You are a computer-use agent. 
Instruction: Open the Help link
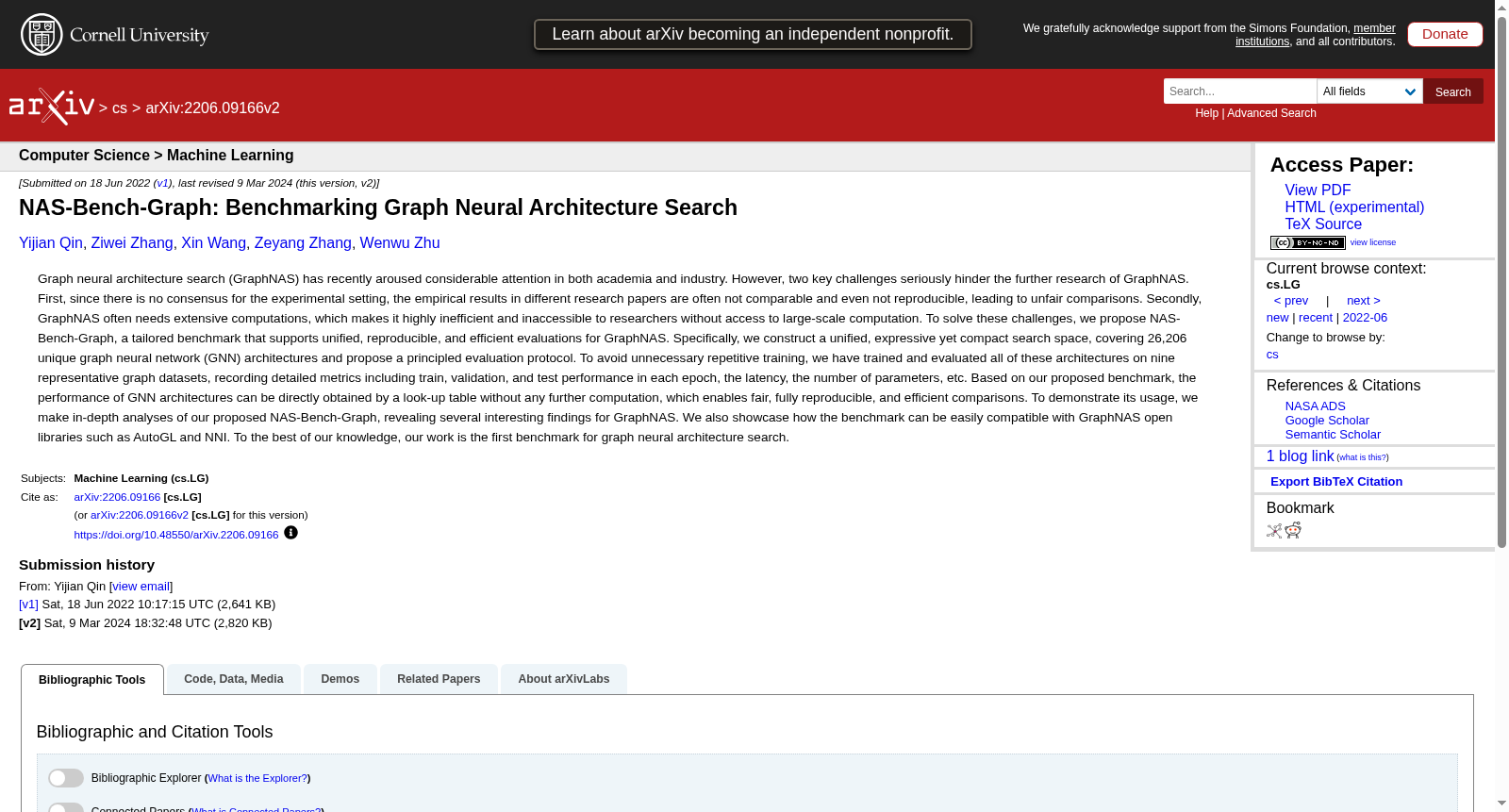coord(1206,113)
